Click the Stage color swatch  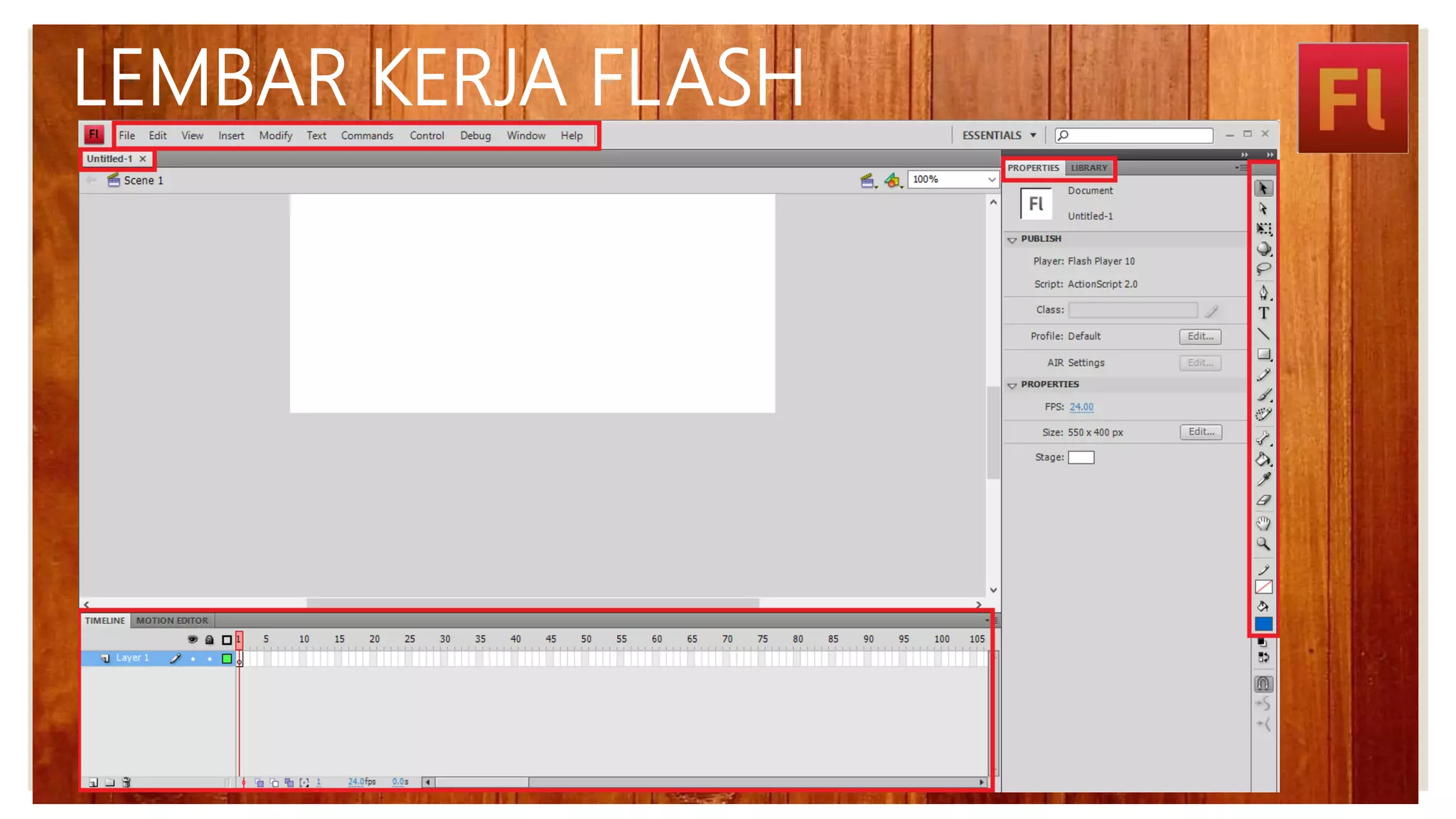[1081, 457]
